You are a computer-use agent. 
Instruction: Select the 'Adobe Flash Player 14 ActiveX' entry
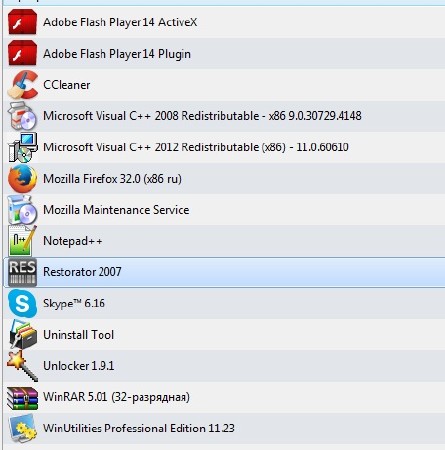[120, 22]
